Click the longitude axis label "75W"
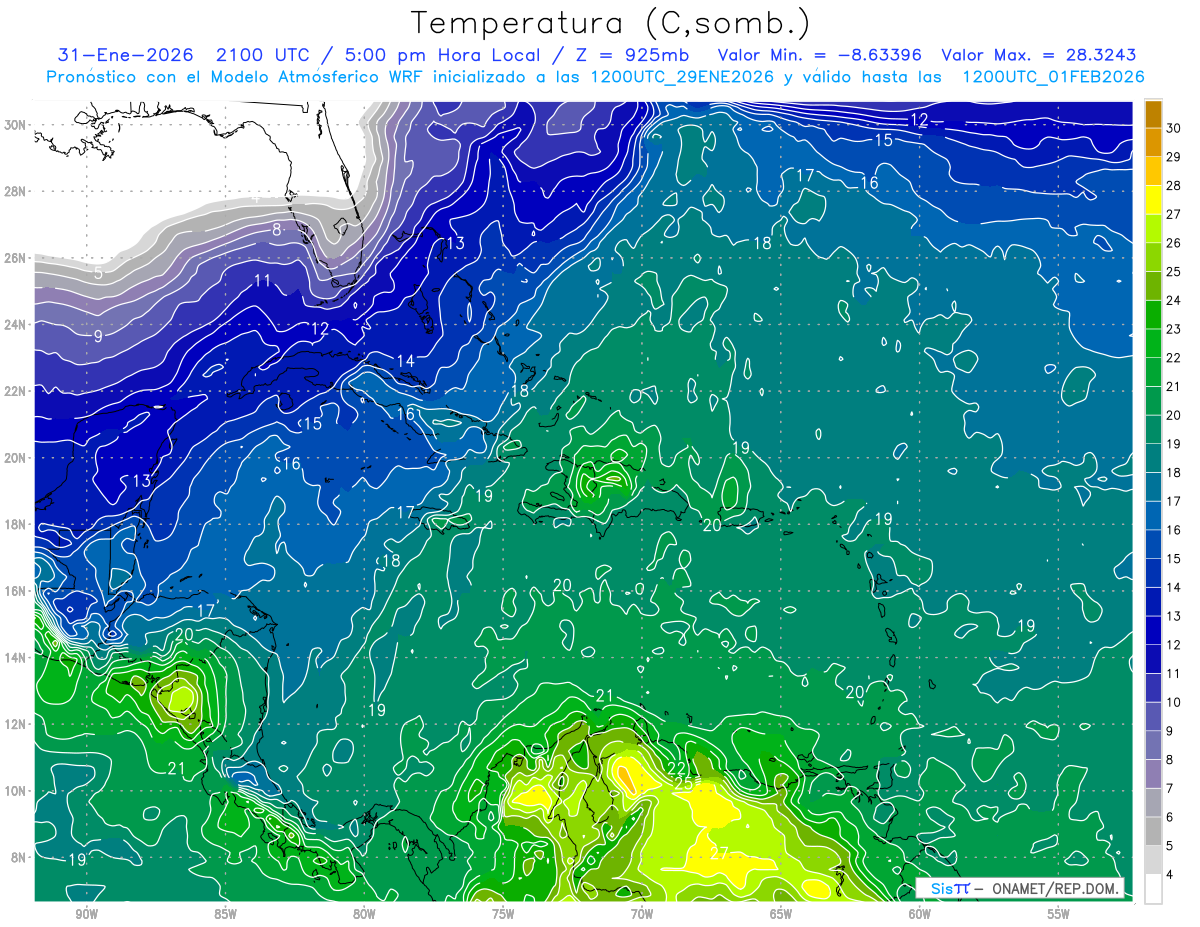This screenshot has height=927, width=1200. click(503, 915)
